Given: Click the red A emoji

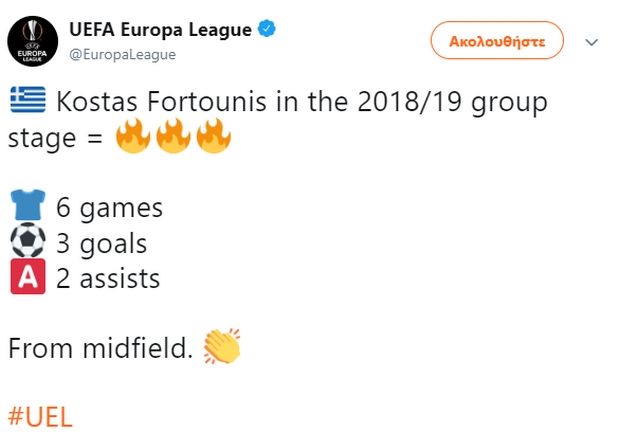Looking at the screenshot, I should (28, 276).
